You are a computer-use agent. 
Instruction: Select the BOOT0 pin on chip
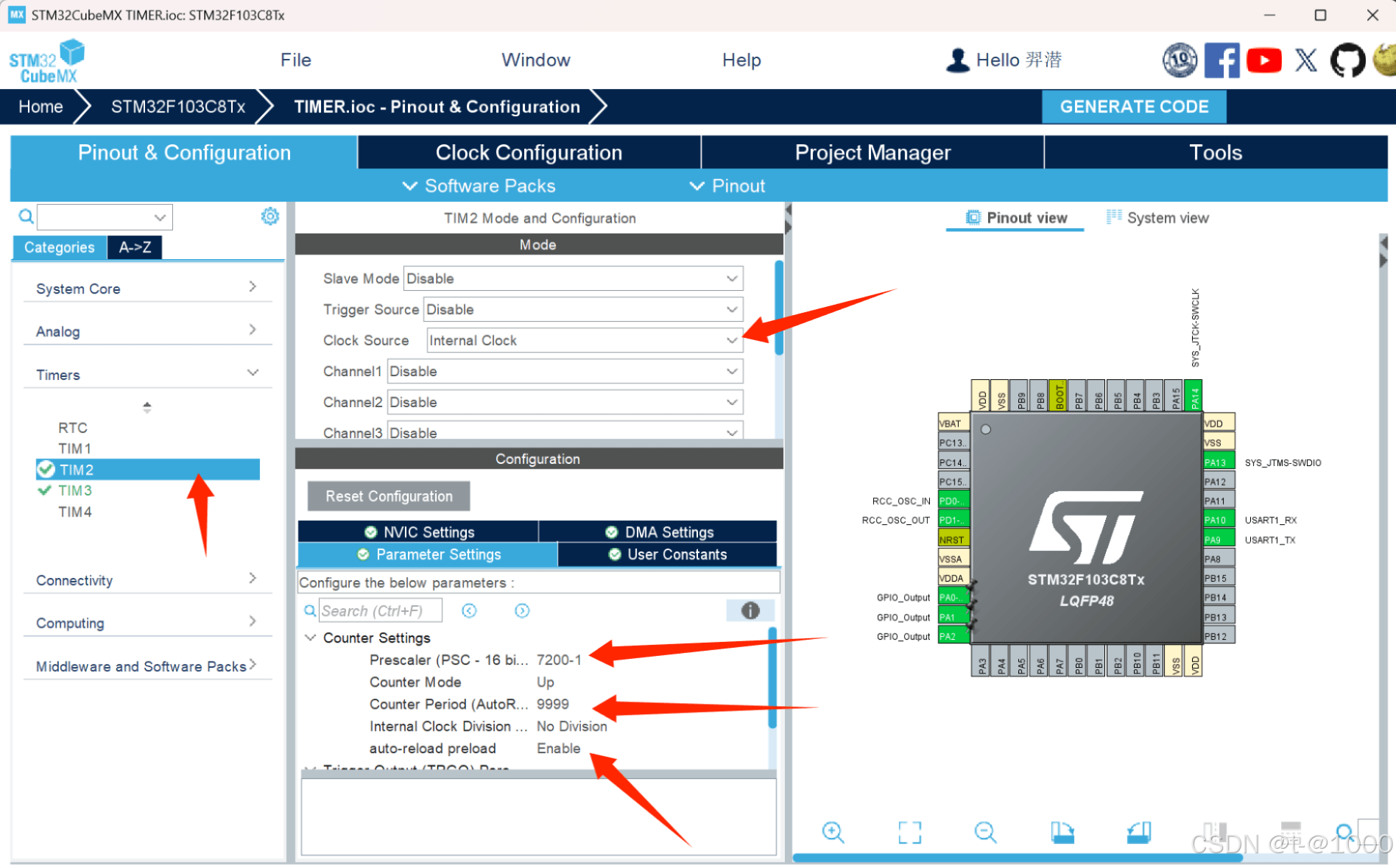click(x=1060, y=395)
